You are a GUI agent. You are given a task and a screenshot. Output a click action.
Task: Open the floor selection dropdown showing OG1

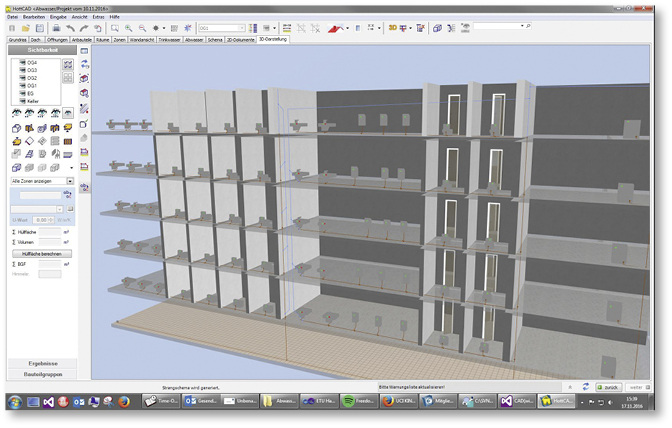pos(242,28)
